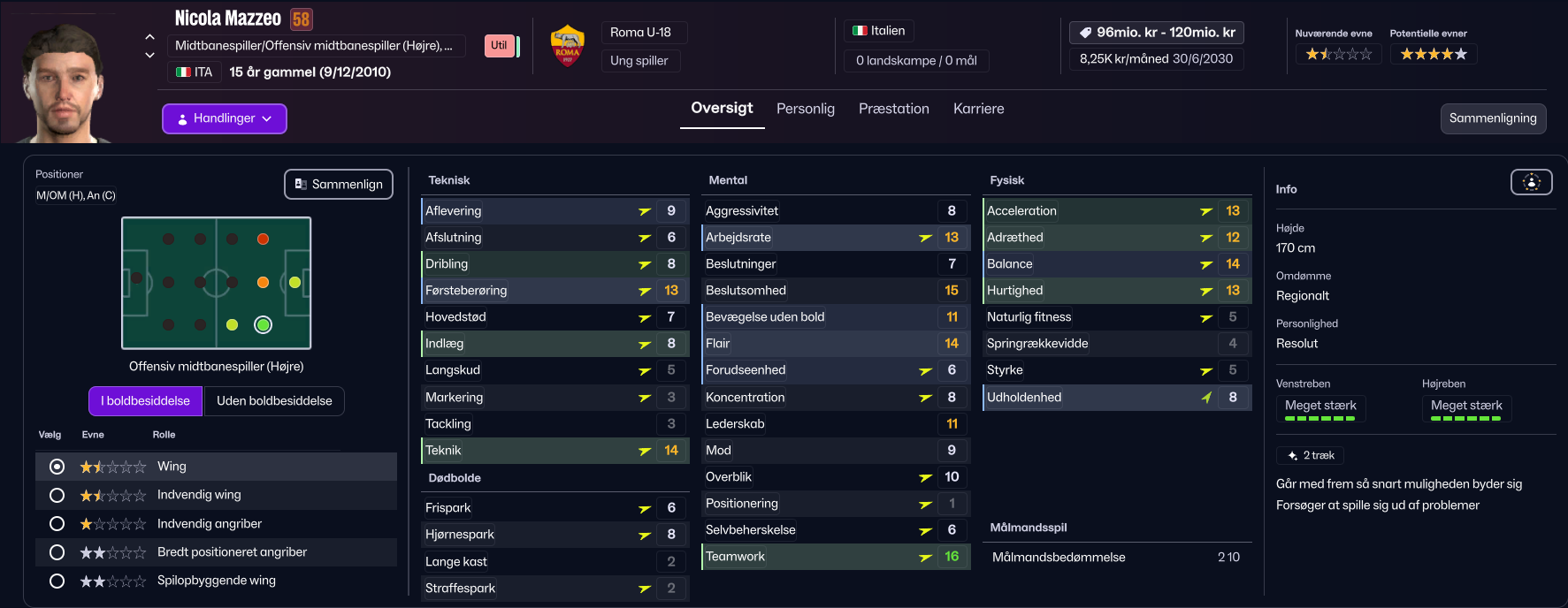Click the player portrait photo
The height and width of the screenshot is (608, 1568).
[x=64, y=84]
